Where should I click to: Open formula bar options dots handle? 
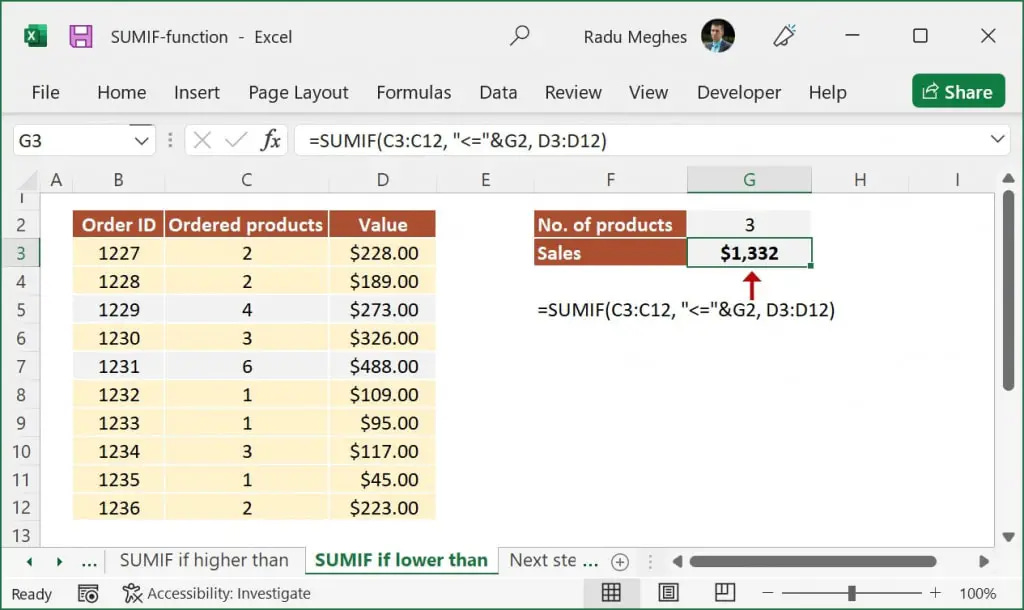click(170, 140)
